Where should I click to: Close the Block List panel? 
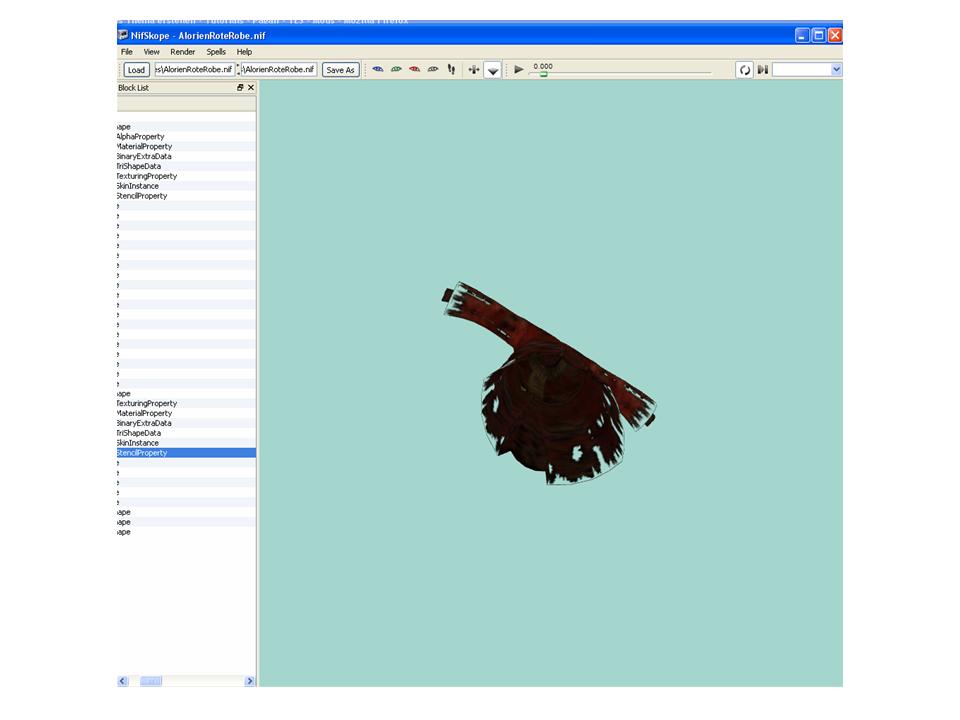pyautogui.click(x=251, y=88)
